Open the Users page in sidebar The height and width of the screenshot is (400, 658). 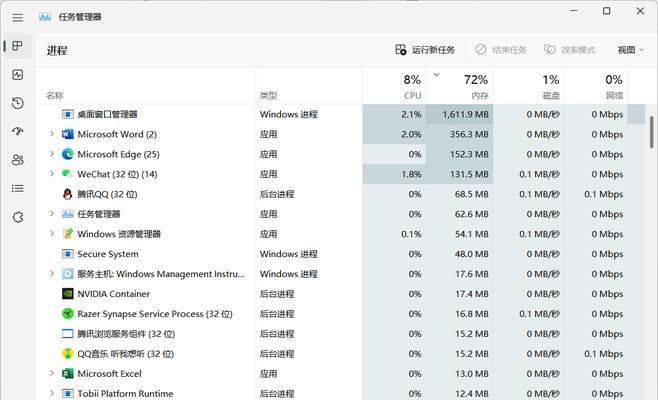[x=18, y=160]
